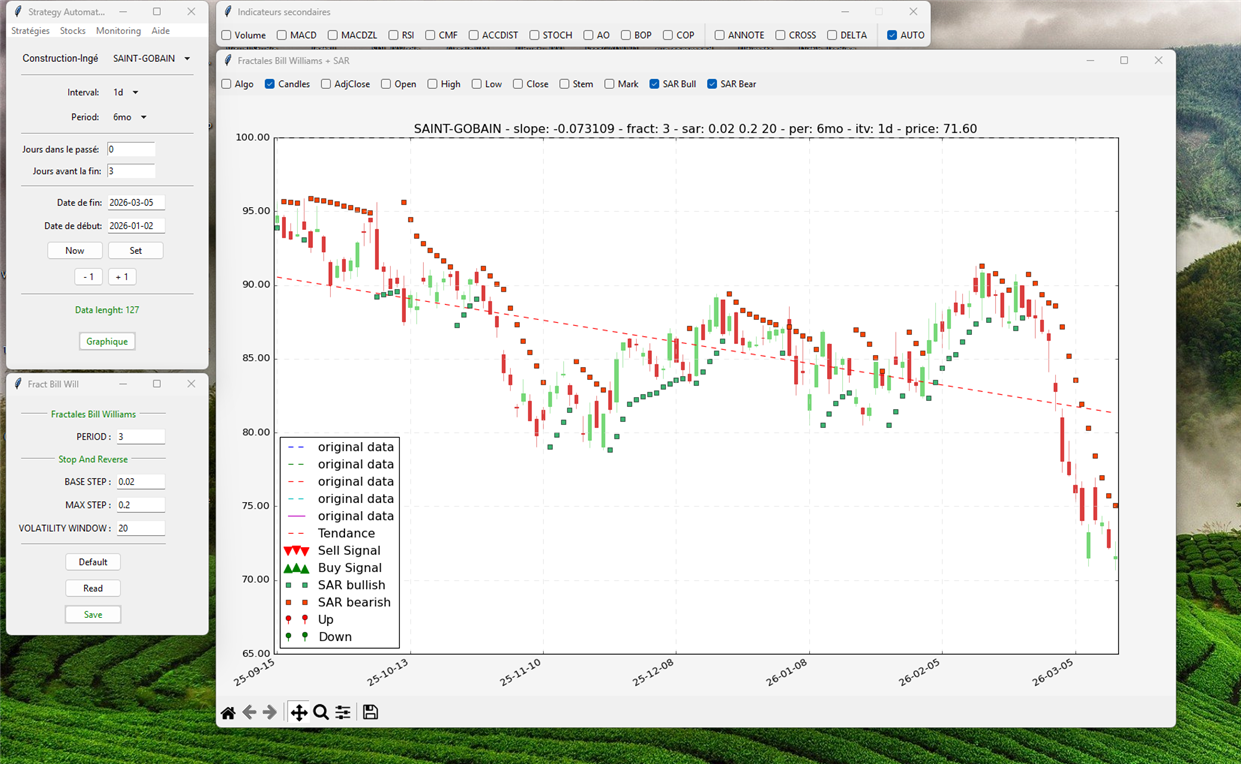The width and height of the screenshot is (1241, 764).
Task: Open the Monitoring menu
Action: pos(118,31)
